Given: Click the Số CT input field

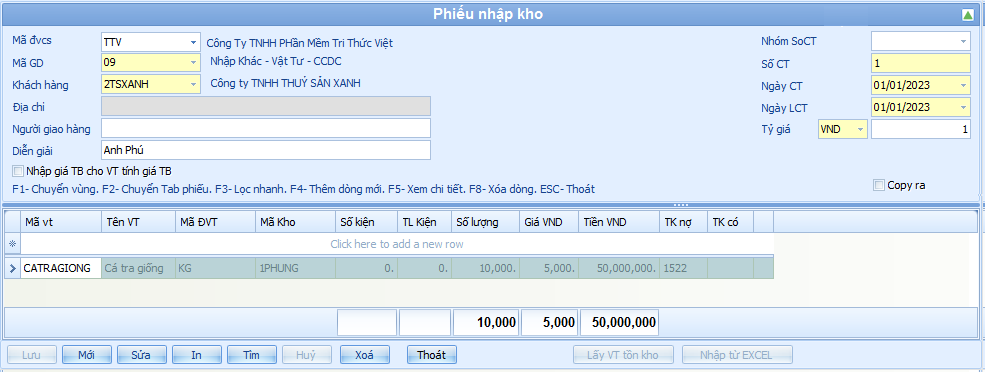Looking at the screenshot, I should 920,63.
